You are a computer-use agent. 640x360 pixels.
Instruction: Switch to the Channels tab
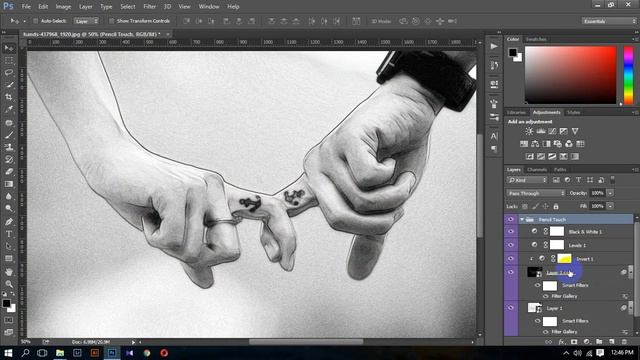point(537,169)
